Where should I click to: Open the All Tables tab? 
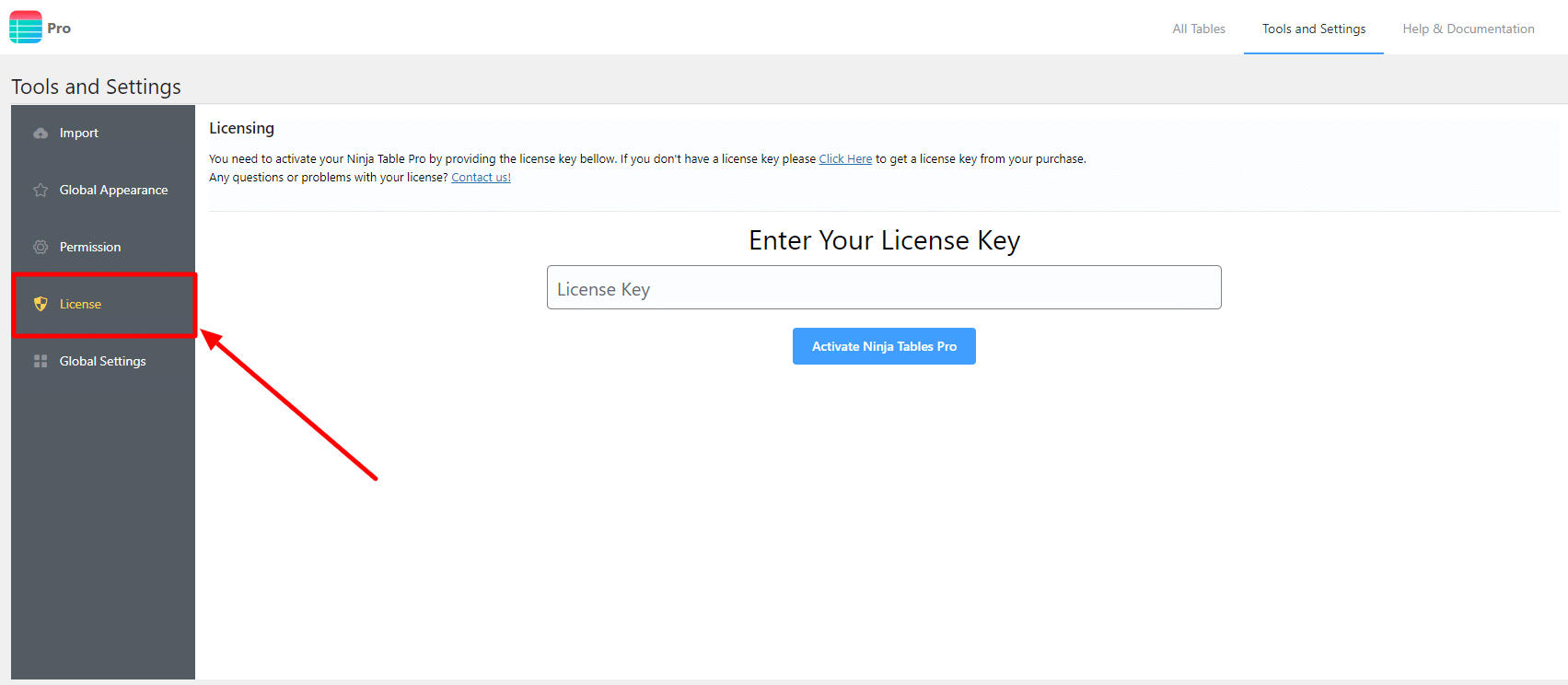pos(1199,29)
